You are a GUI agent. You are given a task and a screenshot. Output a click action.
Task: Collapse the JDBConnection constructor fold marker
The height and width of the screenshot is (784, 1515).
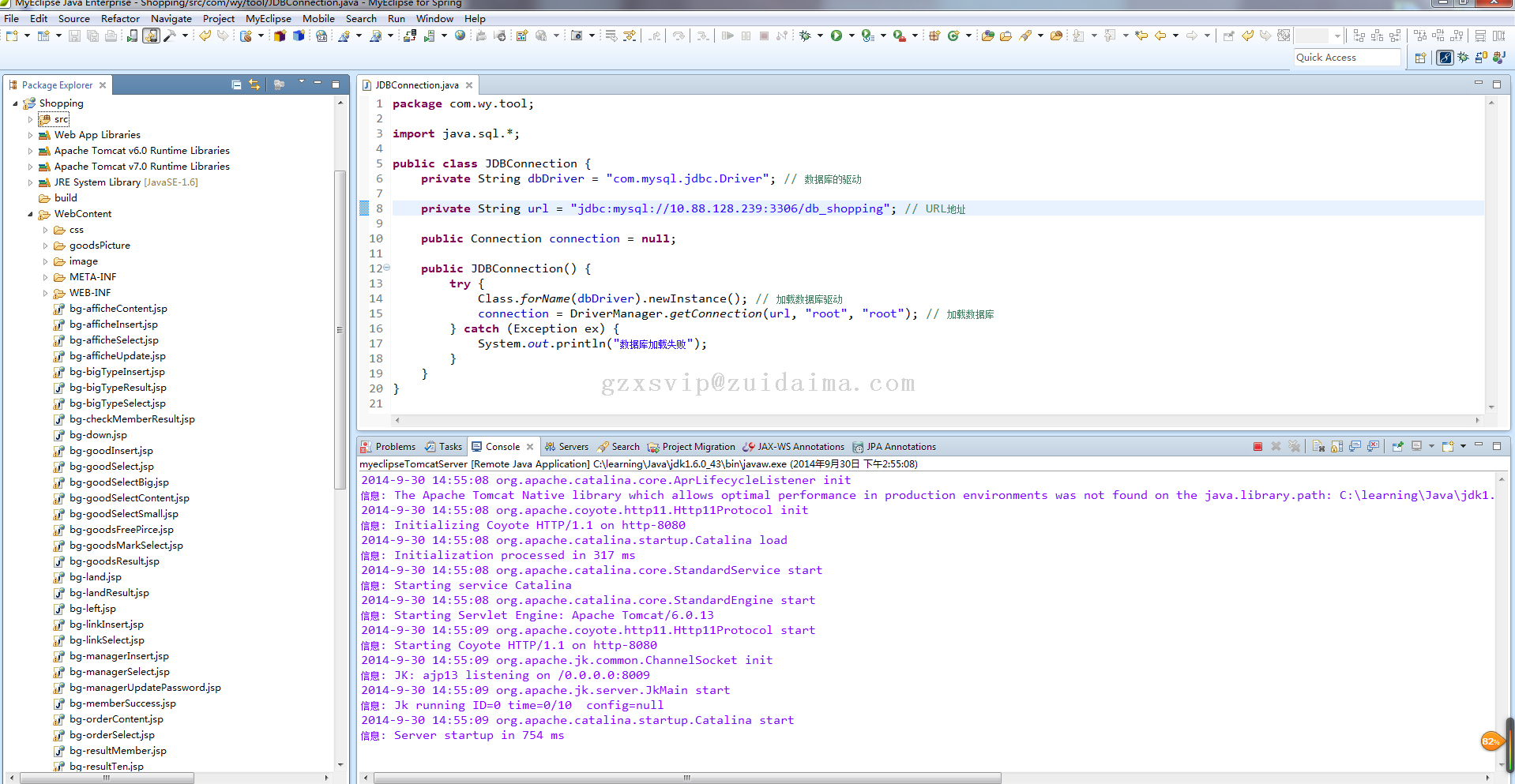386,268
